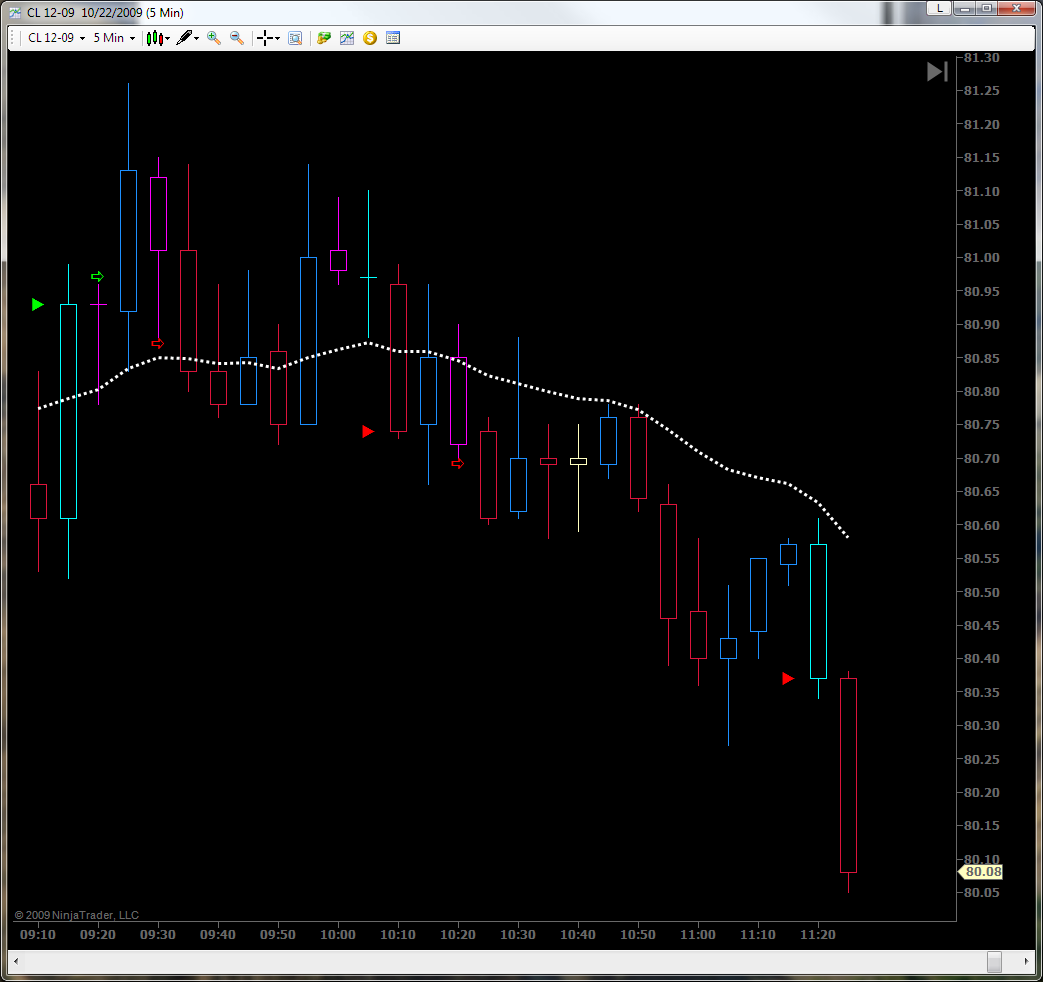Click the 80.05 price axis label
This screenshot has width=1043, height=982.
pyautogui.click(x=981, y=893)
